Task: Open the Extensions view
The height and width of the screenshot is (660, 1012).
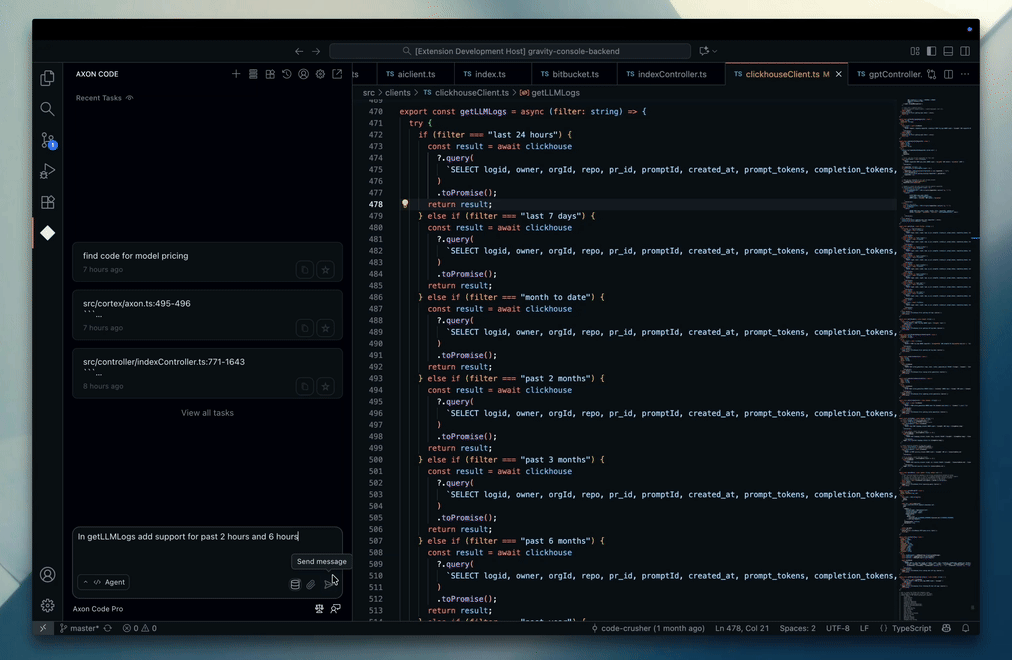Action: point(47,202)
